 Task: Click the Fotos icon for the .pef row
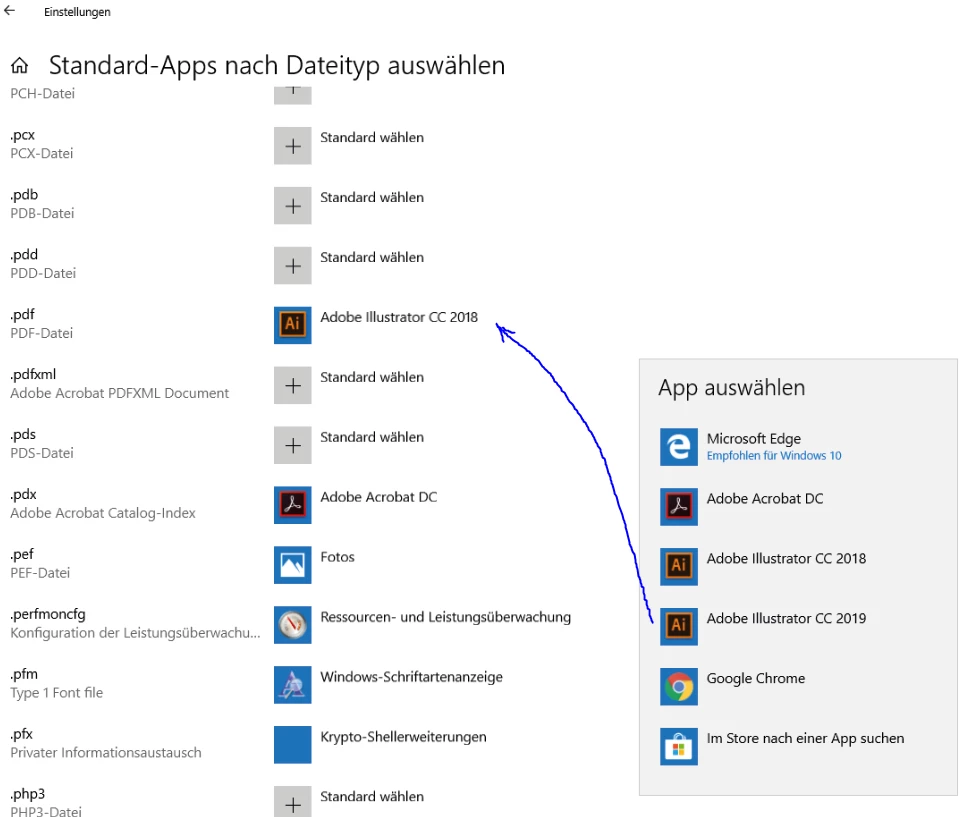(292, 565)
